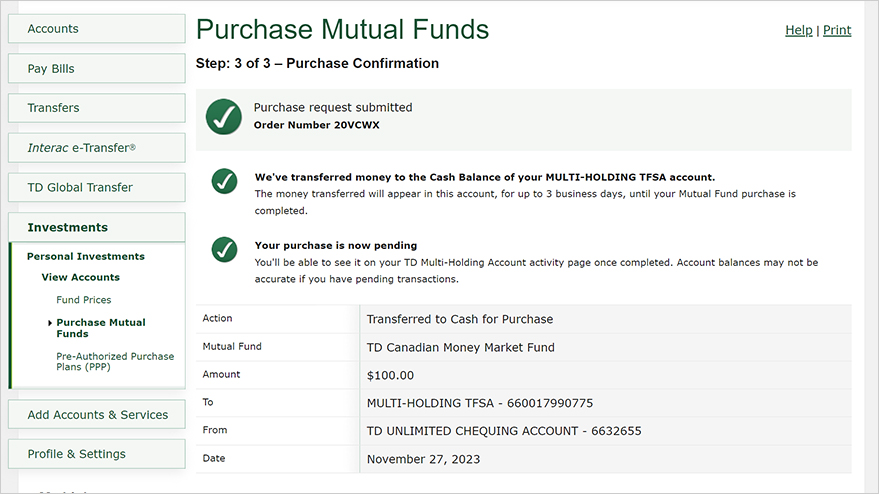The image size is (879, 494).
Task: Open Add Accounts & Services
Action: [96, 414]
